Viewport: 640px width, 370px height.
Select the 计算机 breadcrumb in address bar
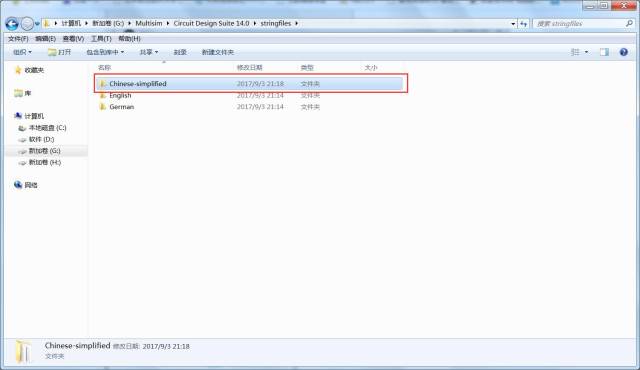71,23
